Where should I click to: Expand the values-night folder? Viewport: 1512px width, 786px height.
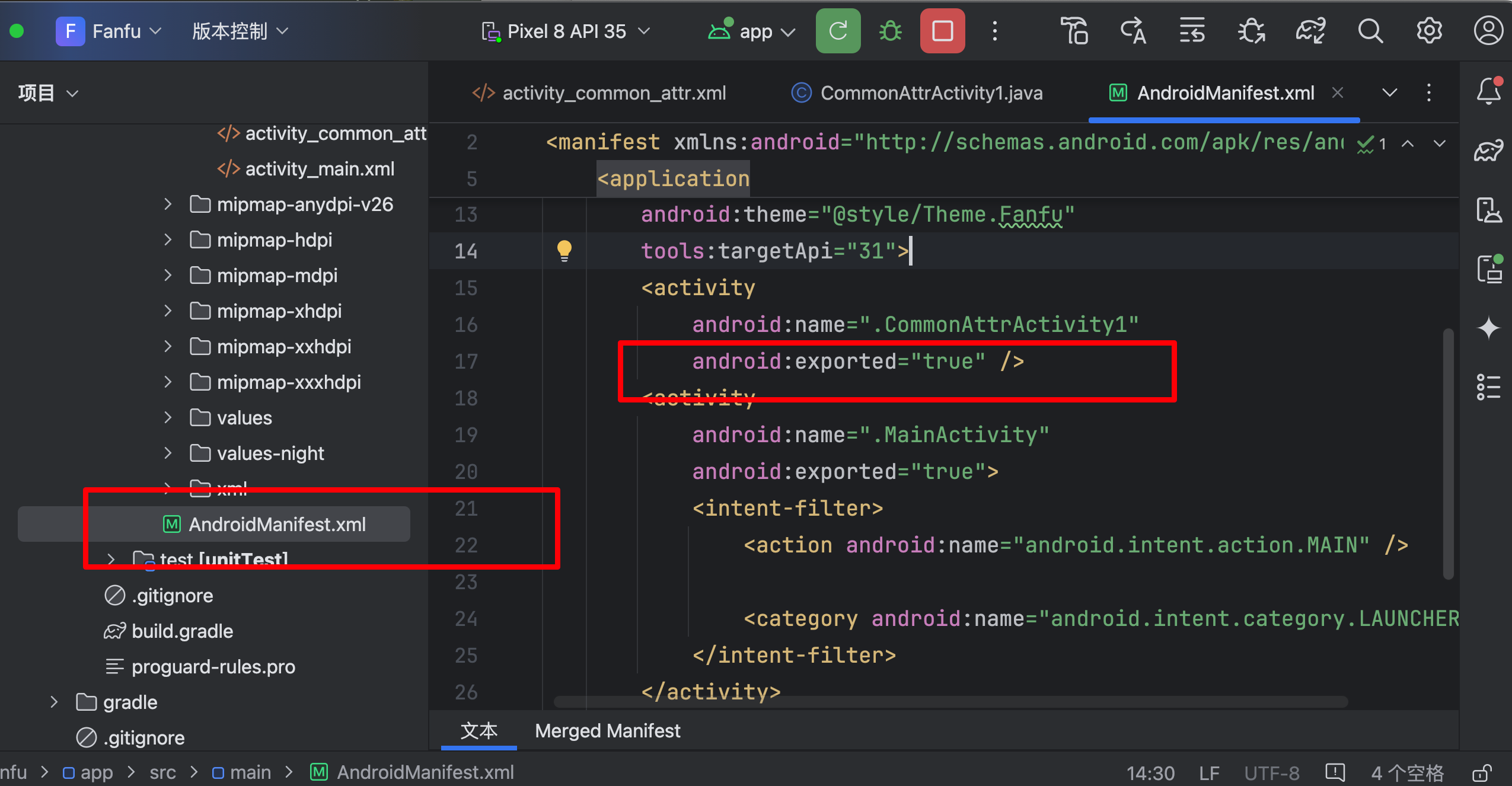[x=168, y=453]
